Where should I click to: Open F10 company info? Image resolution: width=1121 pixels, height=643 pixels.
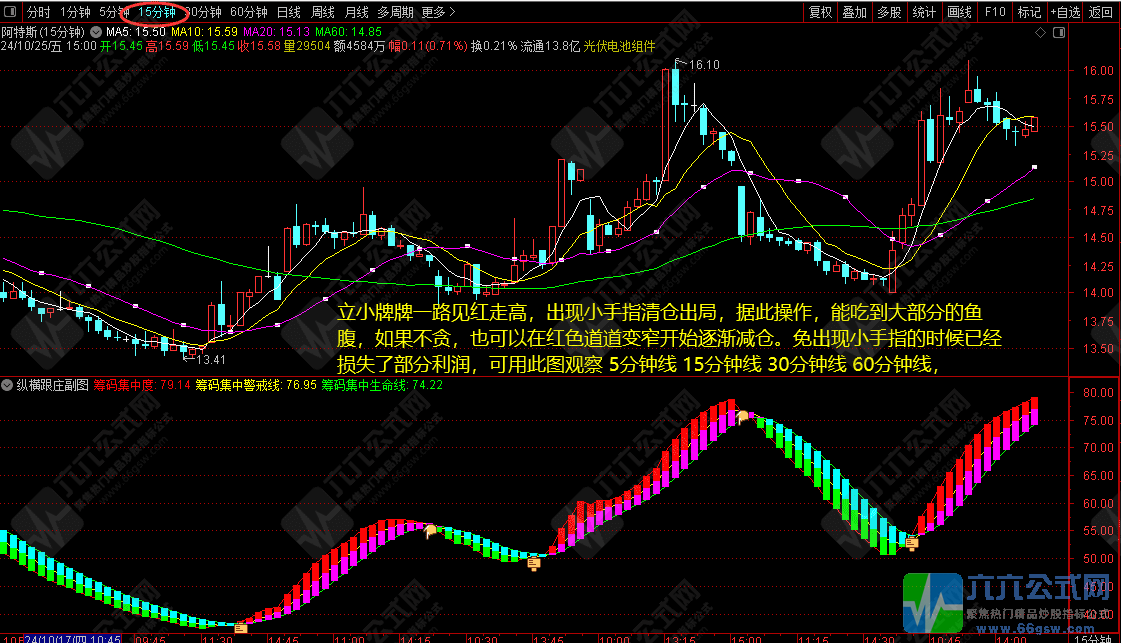tap(994, 12)
